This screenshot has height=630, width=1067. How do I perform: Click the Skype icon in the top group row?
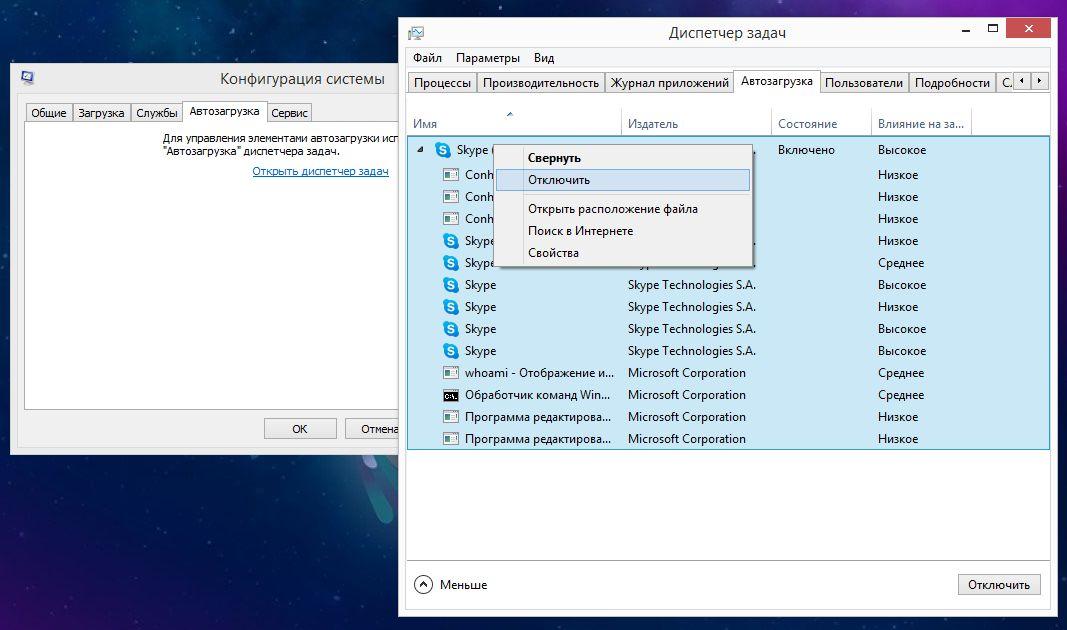click(443, 150)
